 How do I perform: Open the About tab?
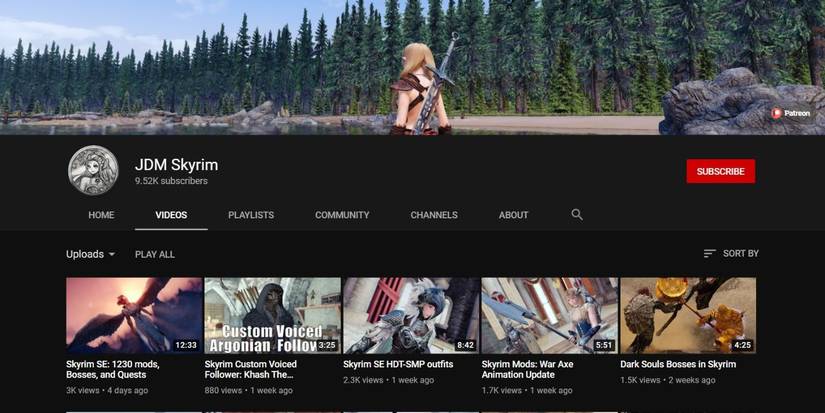(514, 215)
